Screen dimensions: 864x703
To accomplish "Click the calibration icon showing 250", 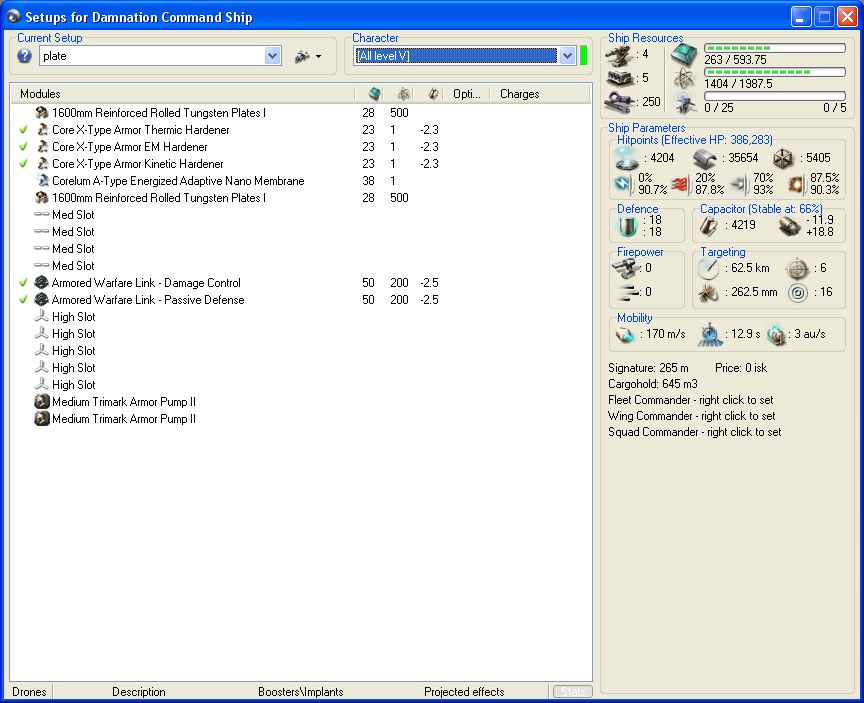I will [622, 102].
